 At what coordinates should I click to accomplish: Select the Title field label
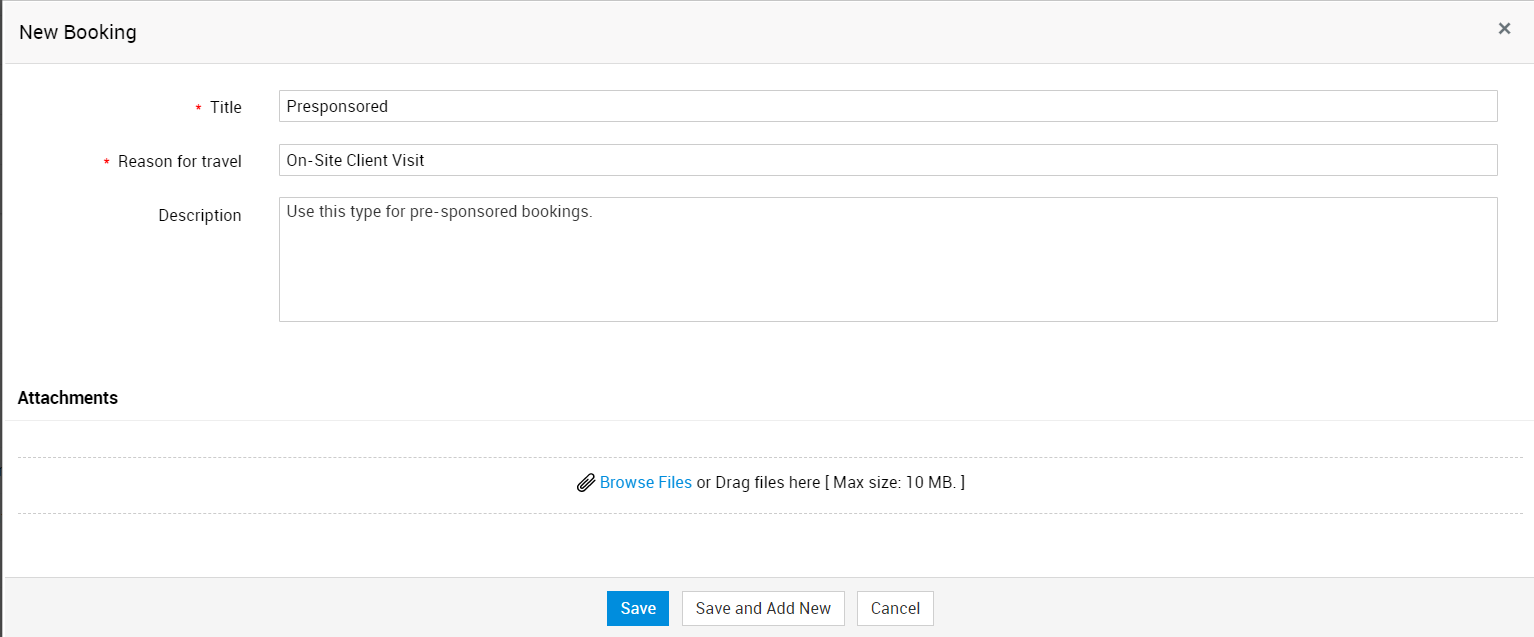(x=226, y=107)
